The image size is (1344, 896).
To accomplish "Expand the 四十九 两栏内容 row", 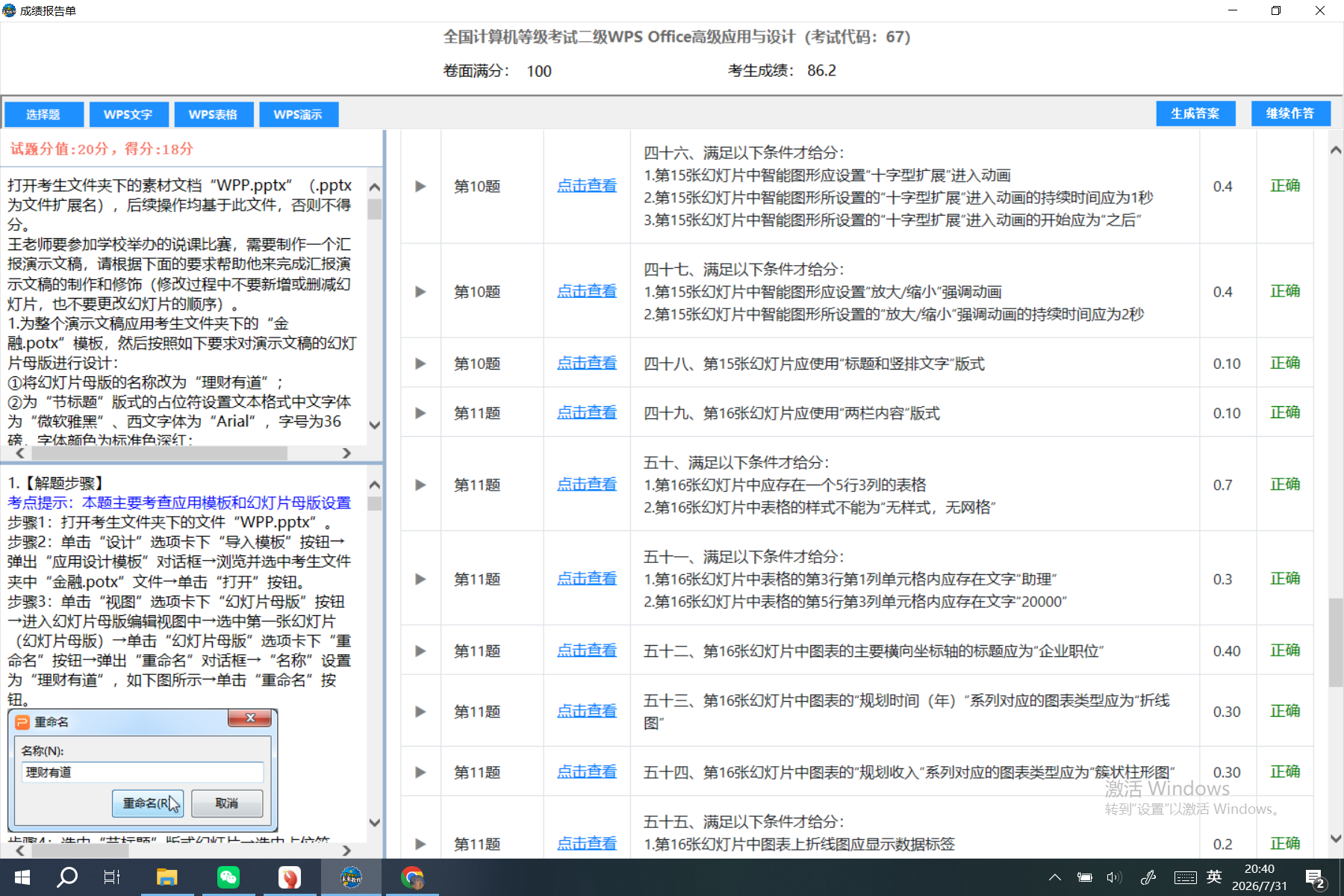I will (420, 413).
